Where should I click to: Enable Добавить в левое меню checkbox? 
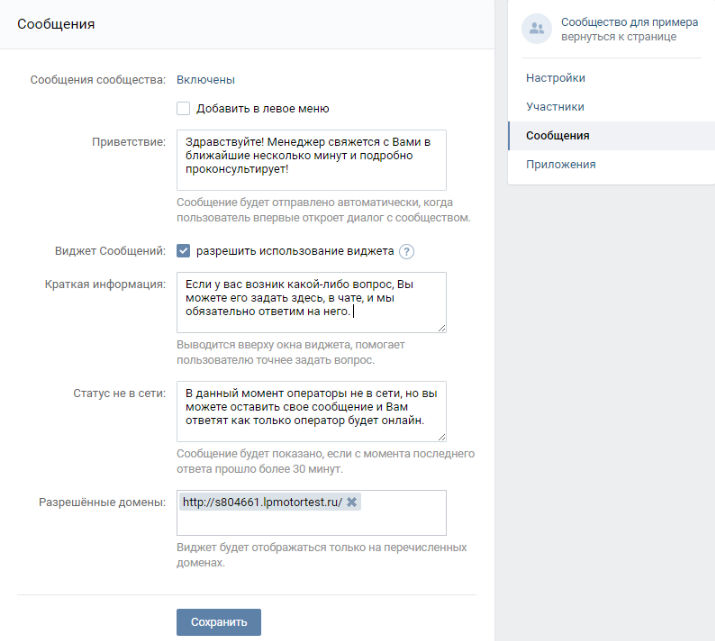(x=183, y=109)
